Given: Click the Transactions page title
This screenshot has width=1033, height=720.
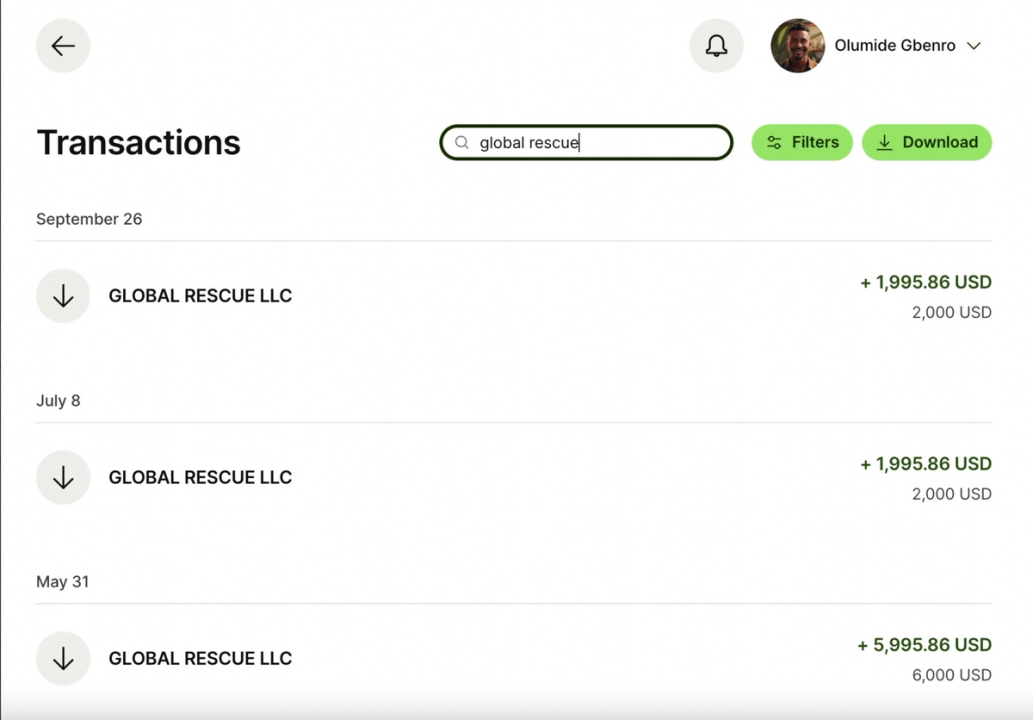Looking at the screenshot, I should click(138, 142).
